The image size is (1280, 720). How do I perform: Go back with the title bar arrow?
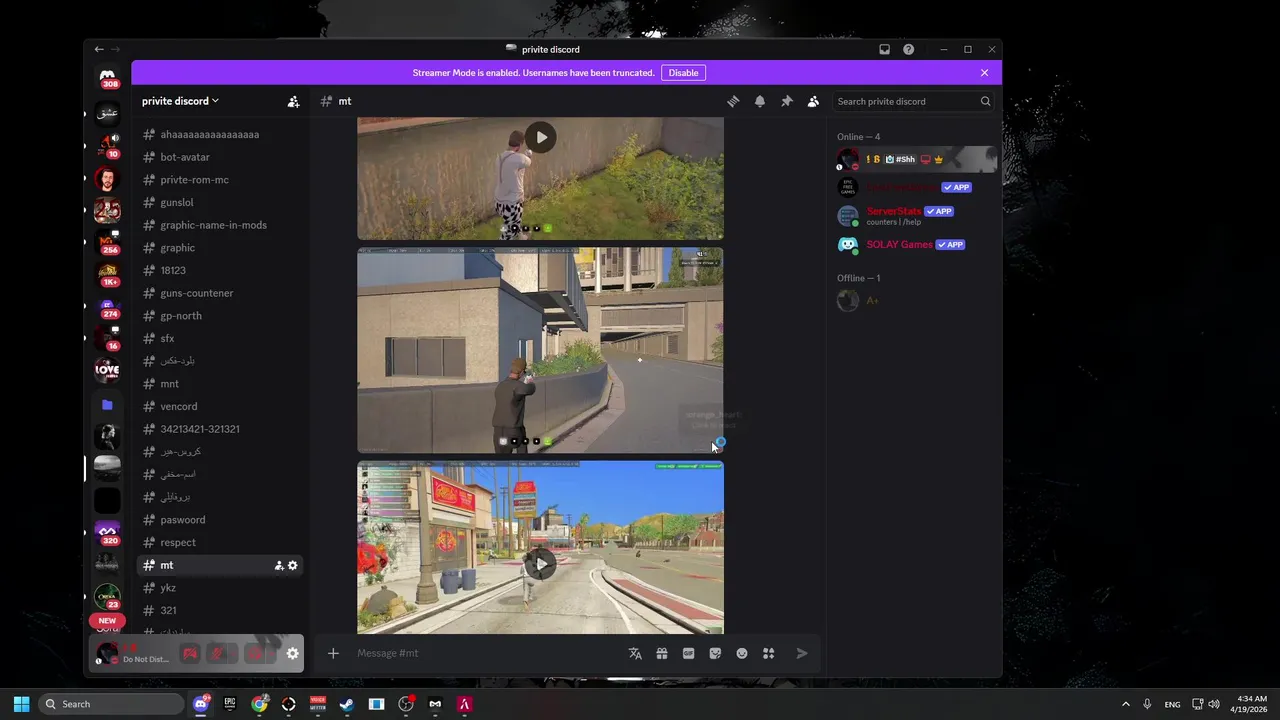(x=99, y=49)
